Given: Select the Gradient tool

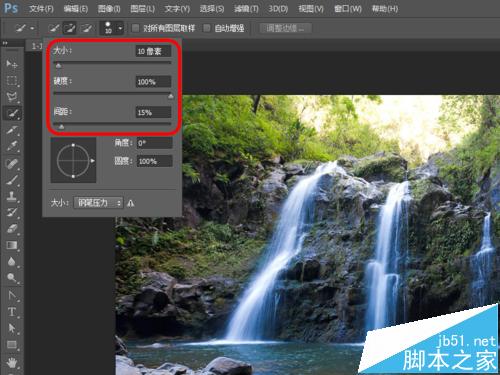Looking at the screenshot, I should 12,245.
